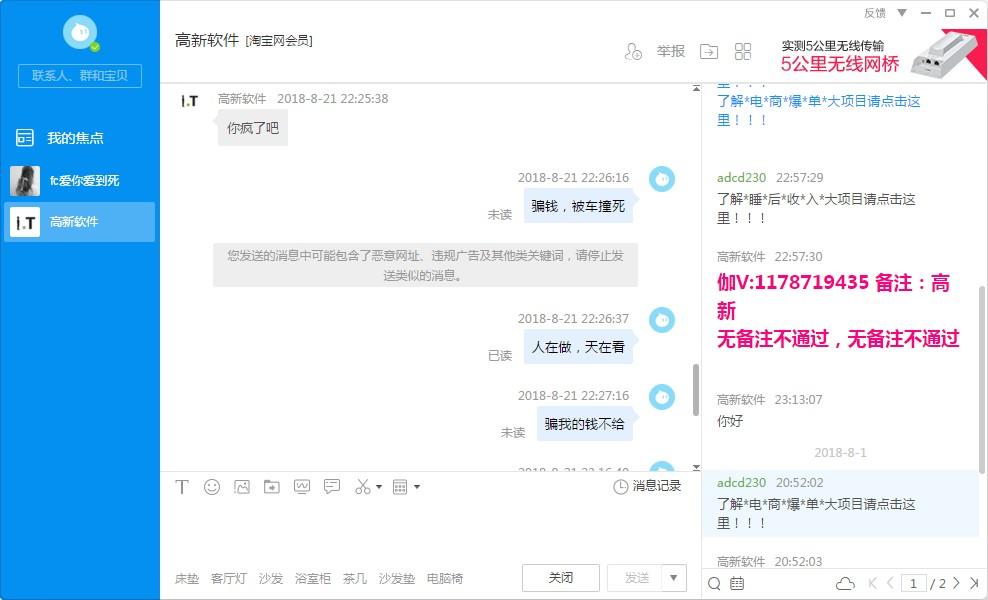988x600 pixels.
Task: Click the quick phrase speech bubble icon
Action: coord(332,487)
